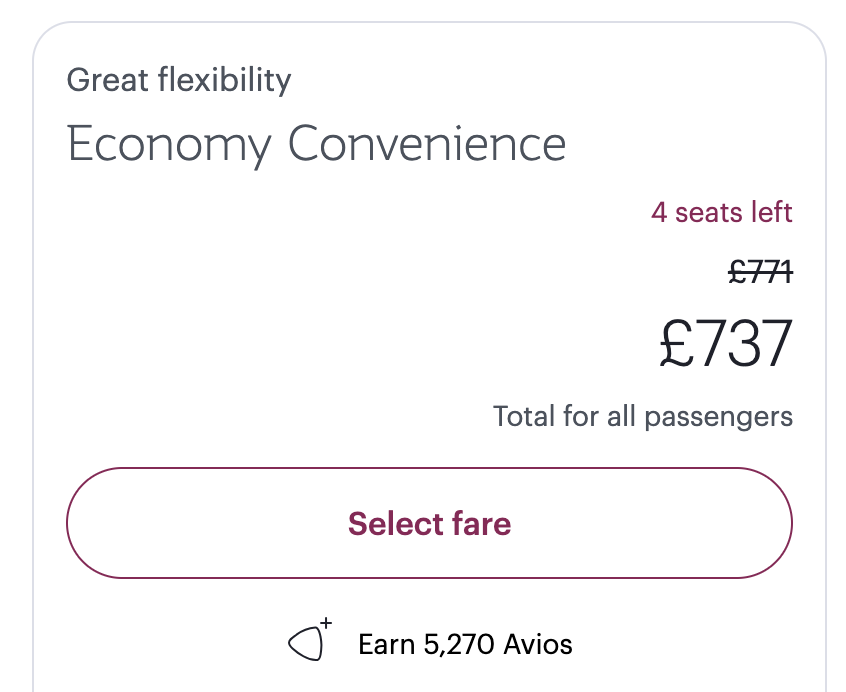Click the word passengers under the price
Screen dimensions: 846x692
pyautogui.click(x=718, y=416)
